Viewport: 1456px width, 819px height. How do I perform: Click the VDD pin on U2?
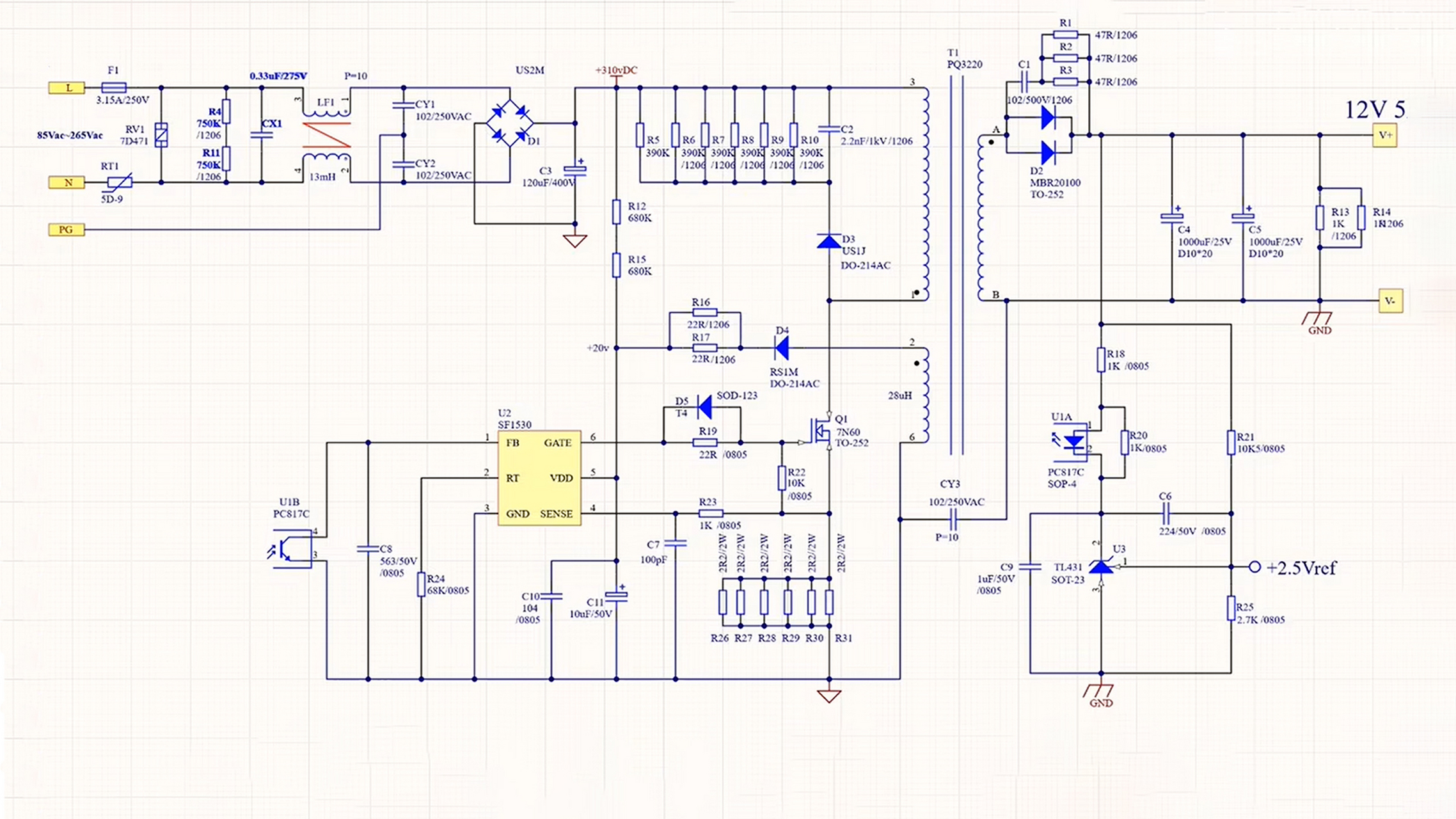tap(561, 478)
